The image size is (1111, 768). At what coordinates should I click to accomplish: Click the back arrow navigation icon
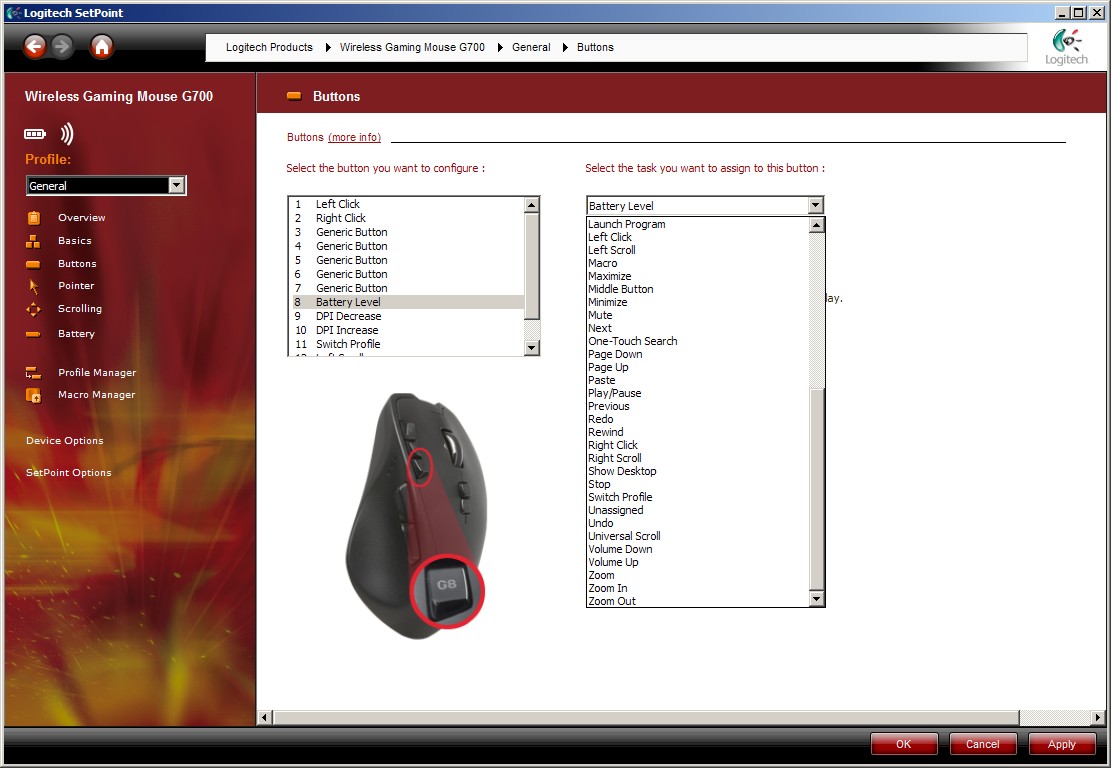point(36,46)
